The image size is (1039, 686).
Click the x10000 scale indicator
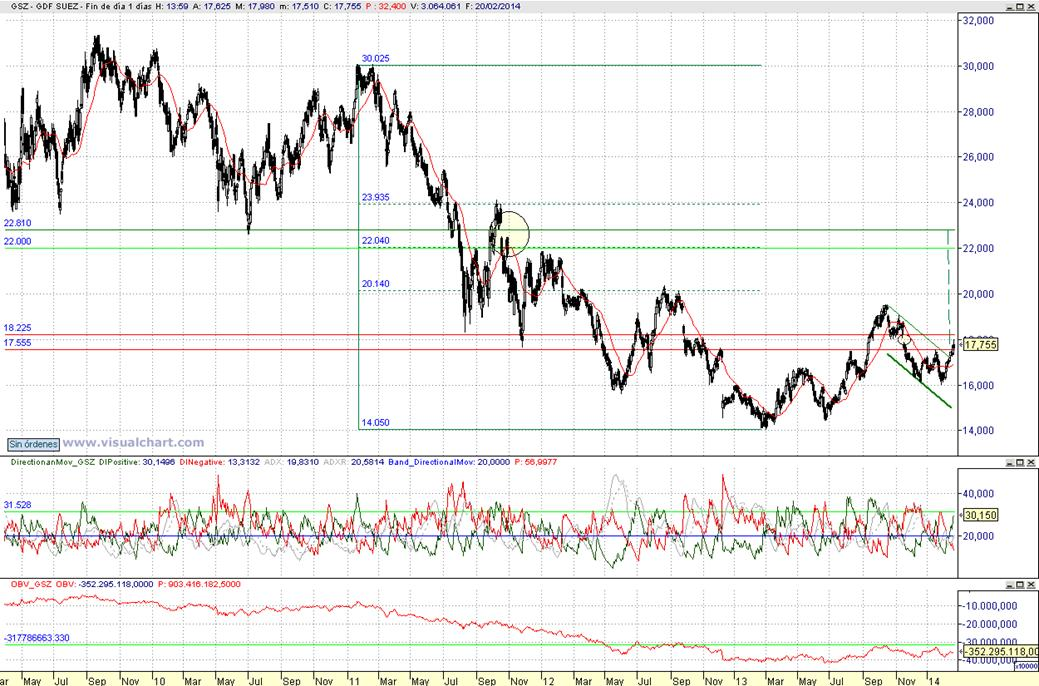(1026, 665)
